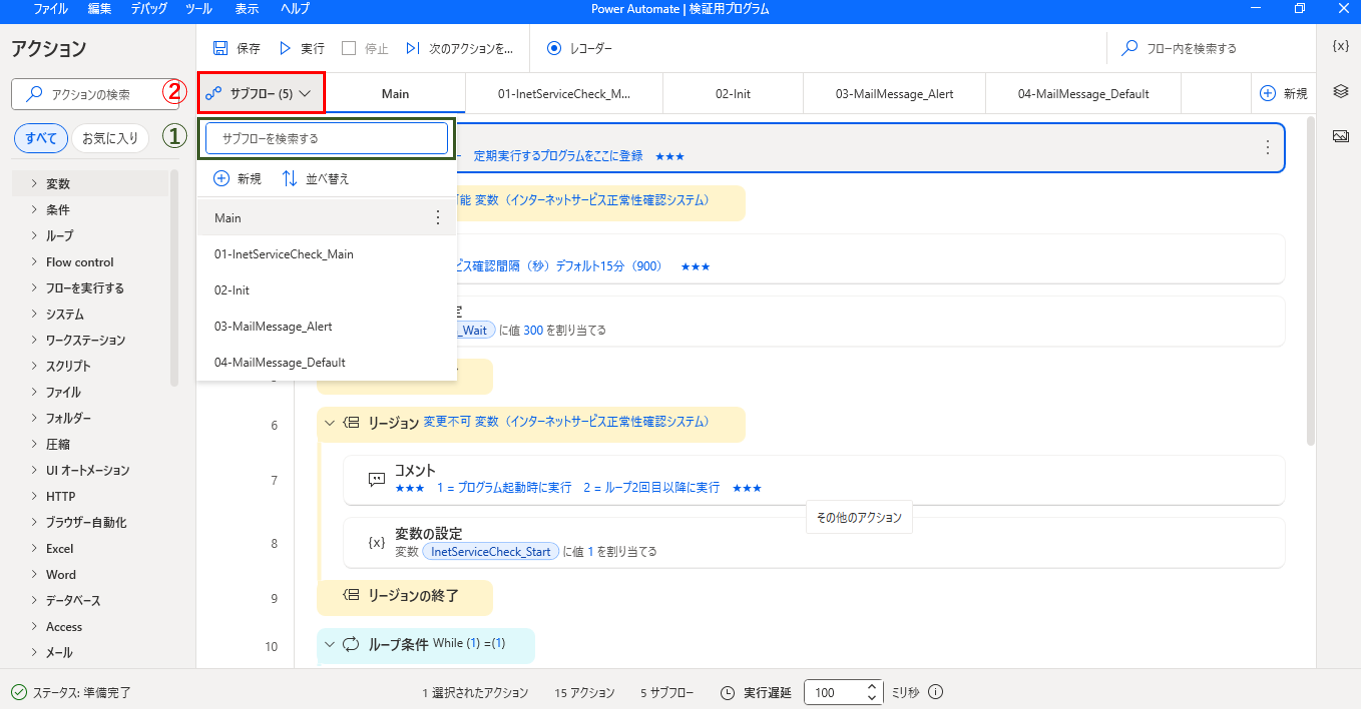Click the variable set icon on line 8
Image resolution: width=1361 pixels, height=709 pixels.
(377, 542)
